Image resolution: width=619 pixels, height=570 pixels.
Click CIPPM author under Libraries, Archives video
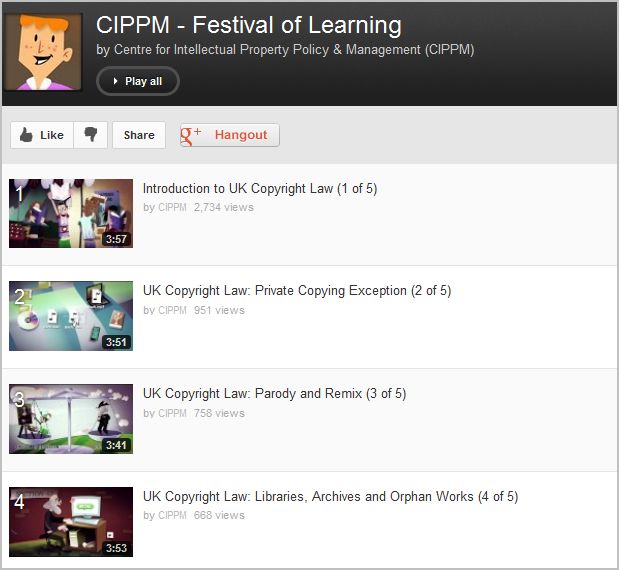(172, 515)
